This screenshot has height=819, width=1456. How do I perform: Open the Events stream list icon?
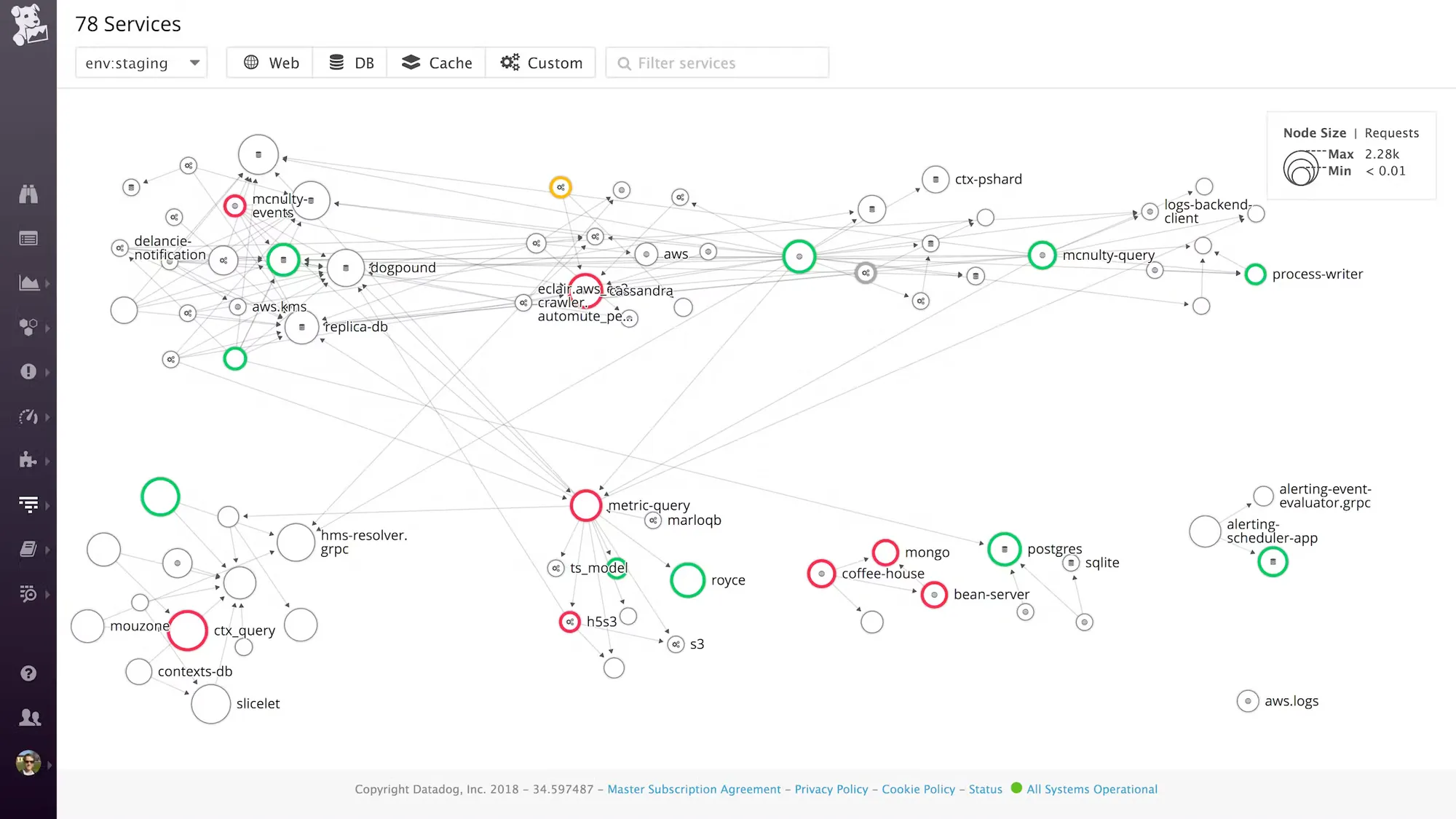[28, 239]
